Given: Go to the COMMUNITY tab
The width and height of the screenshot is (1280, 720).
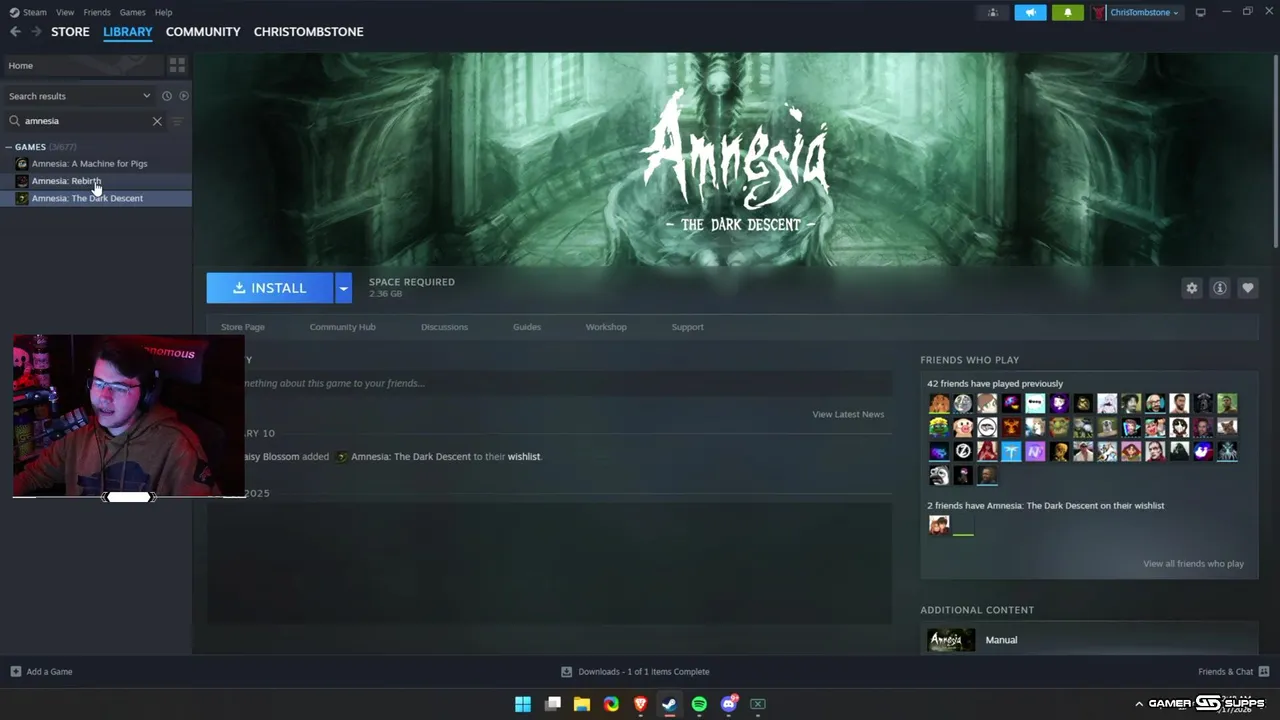Looking at the screenshot, I should (203, 32).
